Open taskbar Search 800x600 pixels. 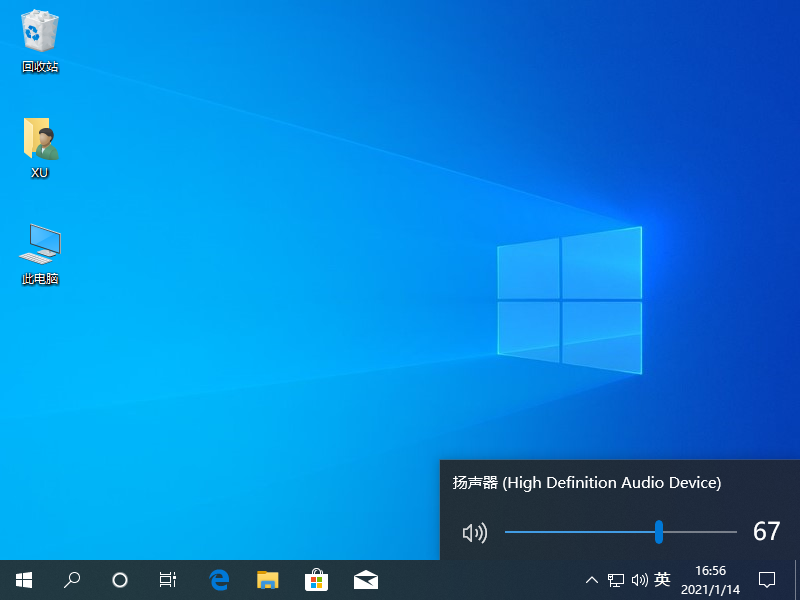pyautogui.click(x=71, y=580)
